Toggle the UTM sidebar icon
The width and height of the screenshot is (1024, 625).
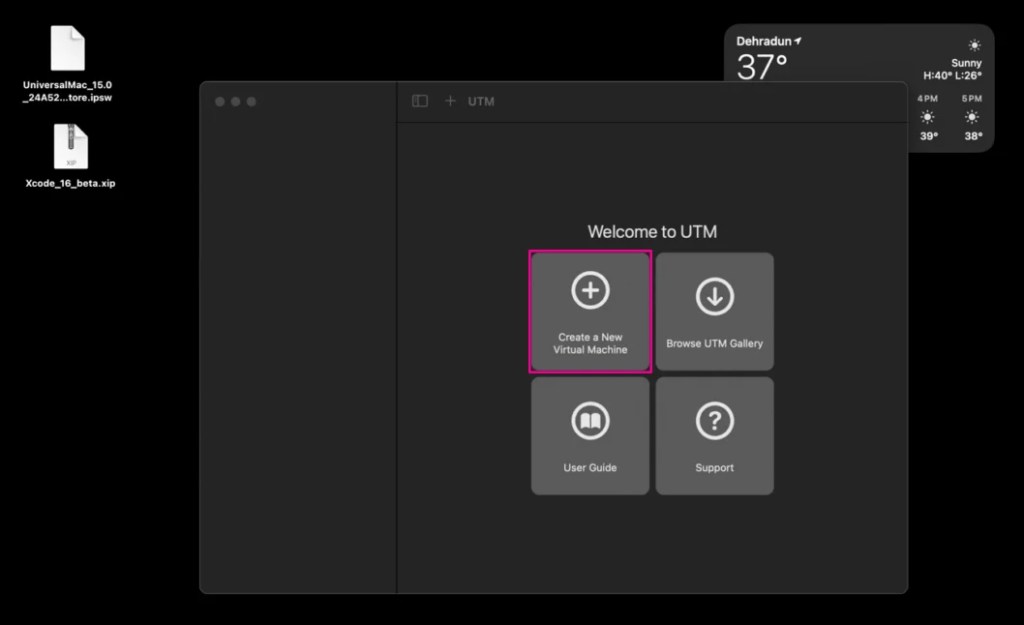click(420, 101)
